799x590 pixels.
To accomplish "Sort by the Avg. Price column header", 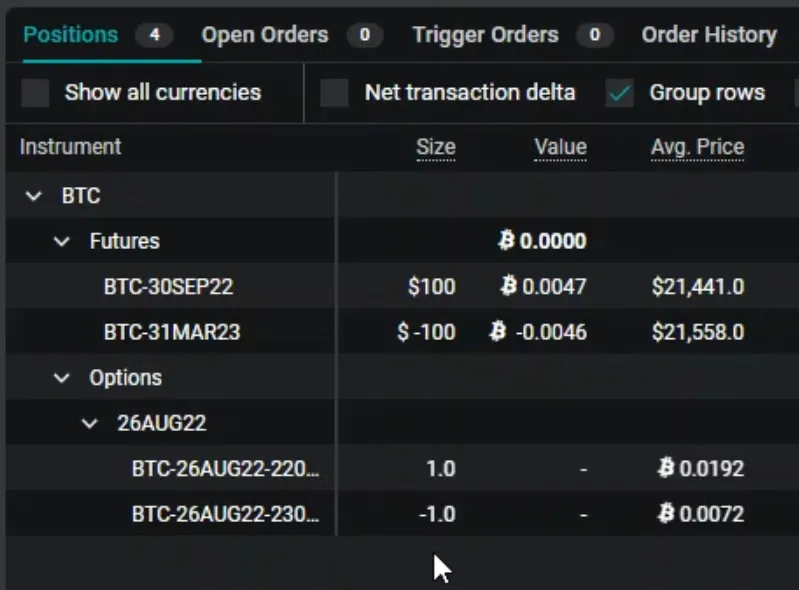I will click(698, 147).
